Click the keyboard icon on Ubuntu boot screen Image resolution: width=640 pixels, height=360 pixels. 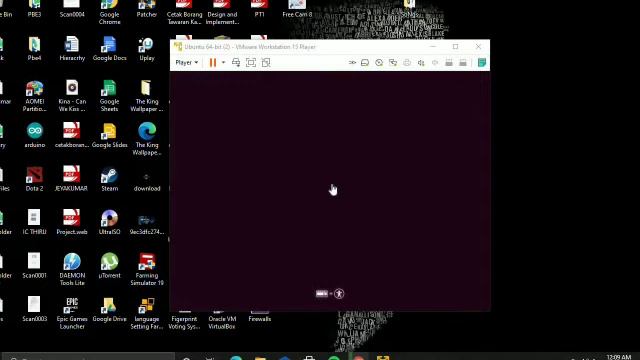[x=322, y=293]
